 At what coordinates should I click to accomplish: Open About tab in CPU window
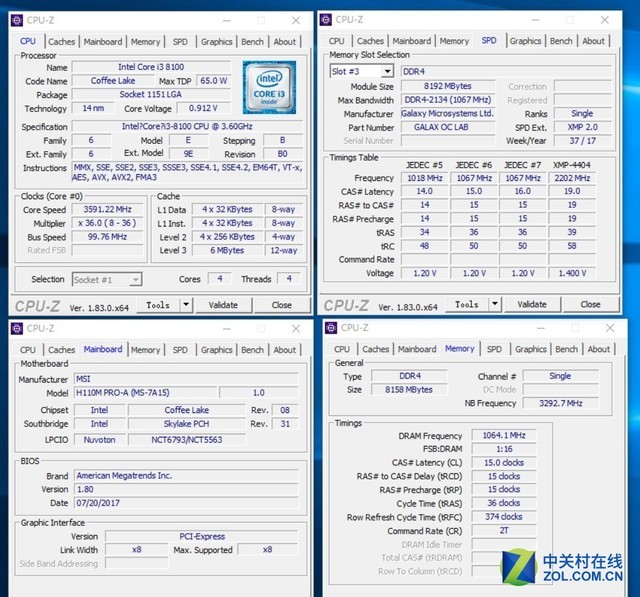[284, 42]
